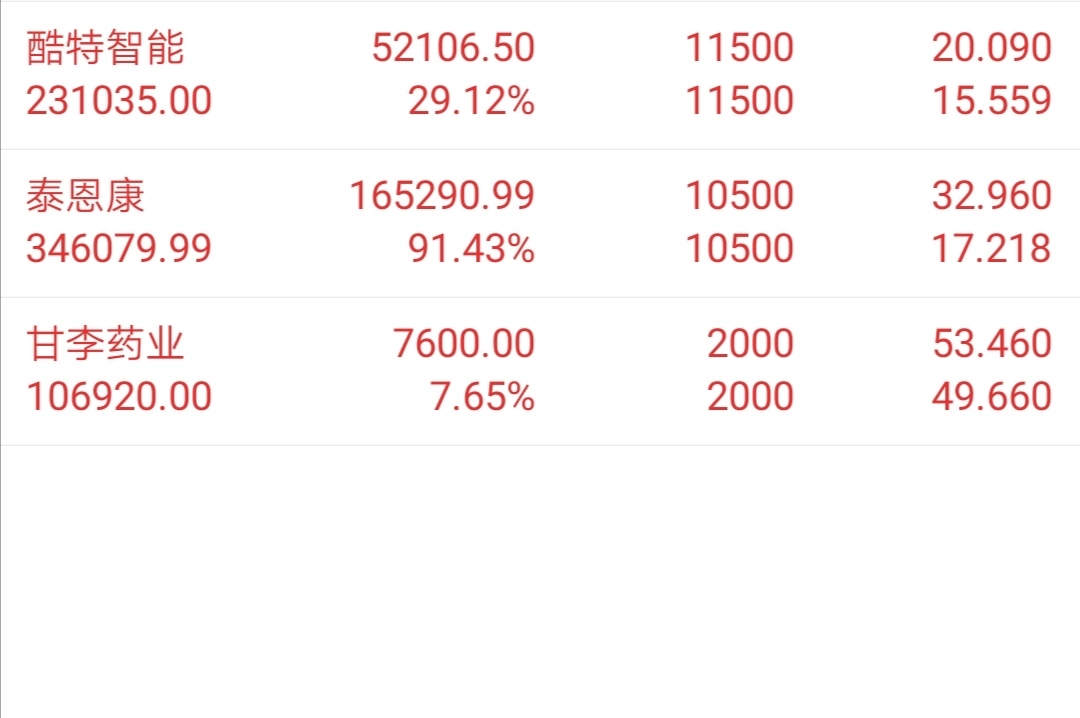Tap market value 106920.00 of 甘李药业

click(118, 397)
